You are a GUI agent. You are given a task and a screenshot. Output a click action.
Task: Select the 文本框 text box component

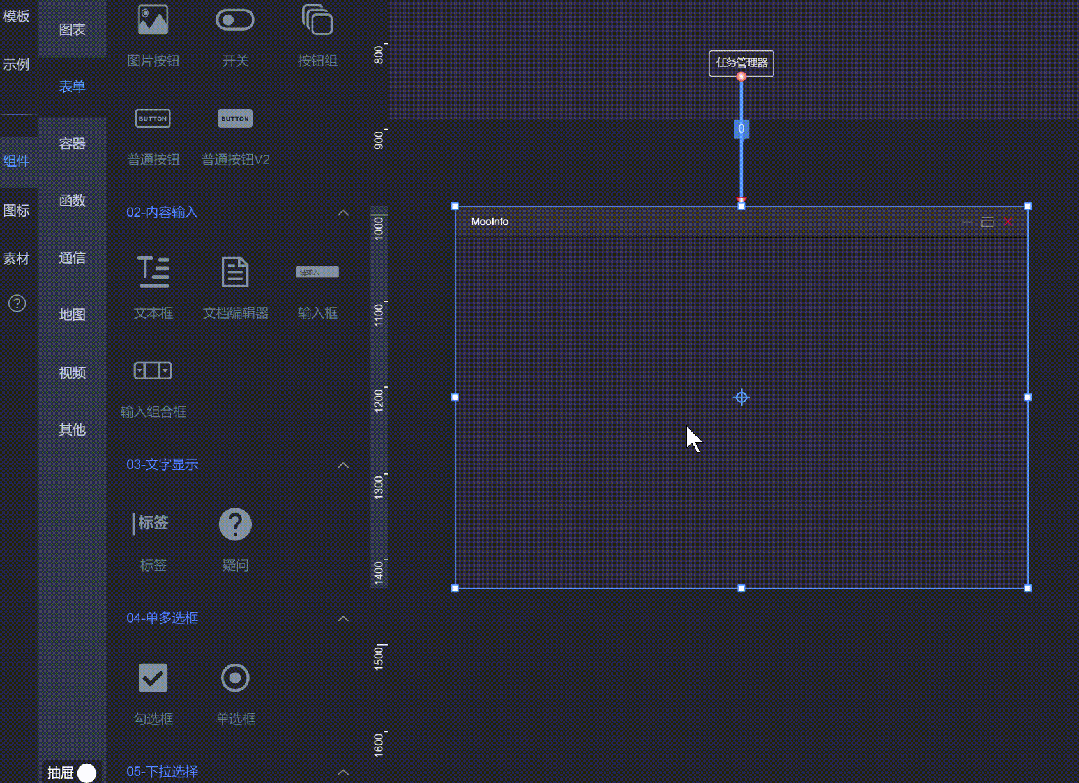[x=153, y=272]
